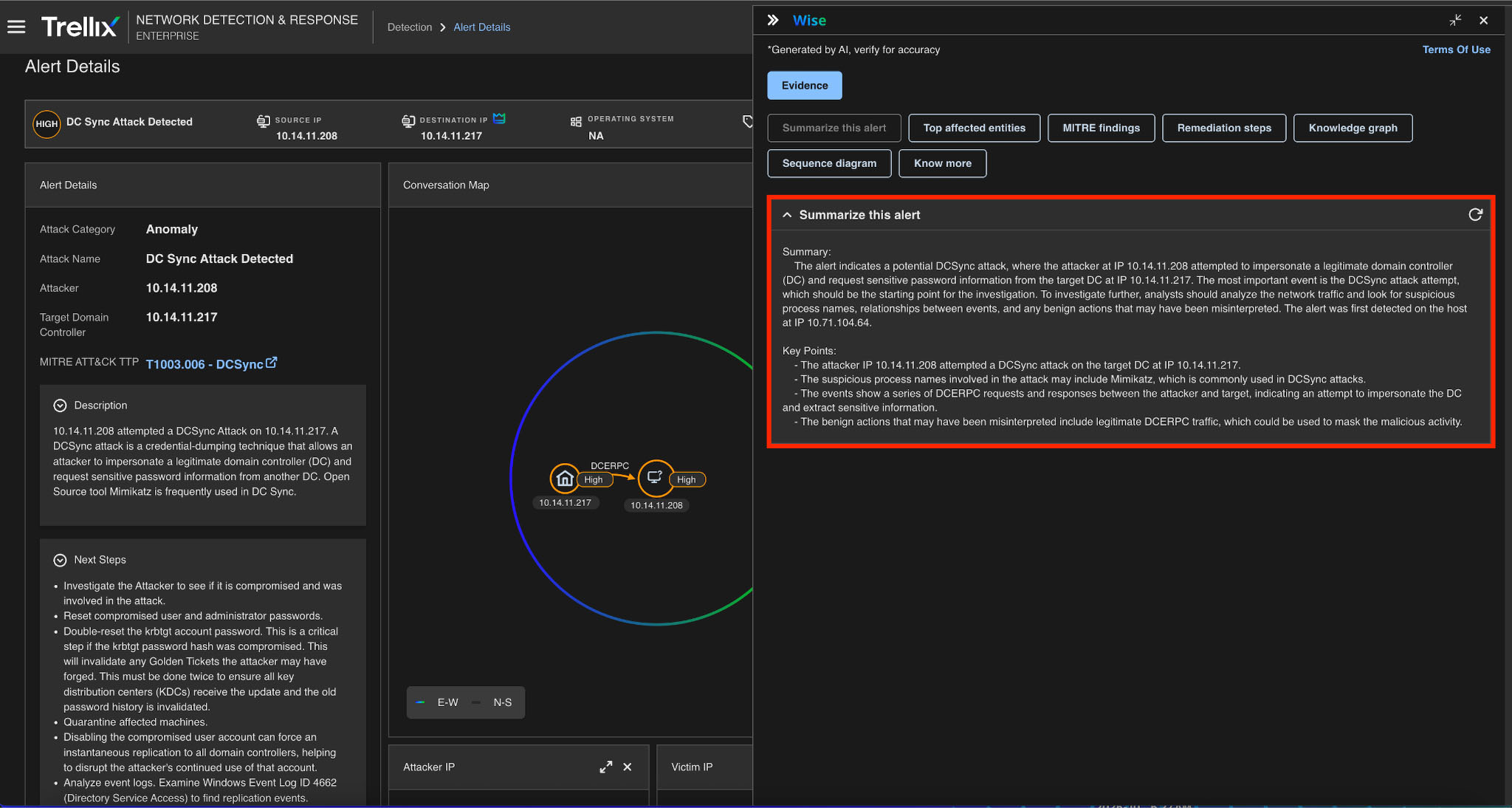Open the Terms Of Use link
The height and width of the screenshot is (808, 1512).
click(1456, 49)
